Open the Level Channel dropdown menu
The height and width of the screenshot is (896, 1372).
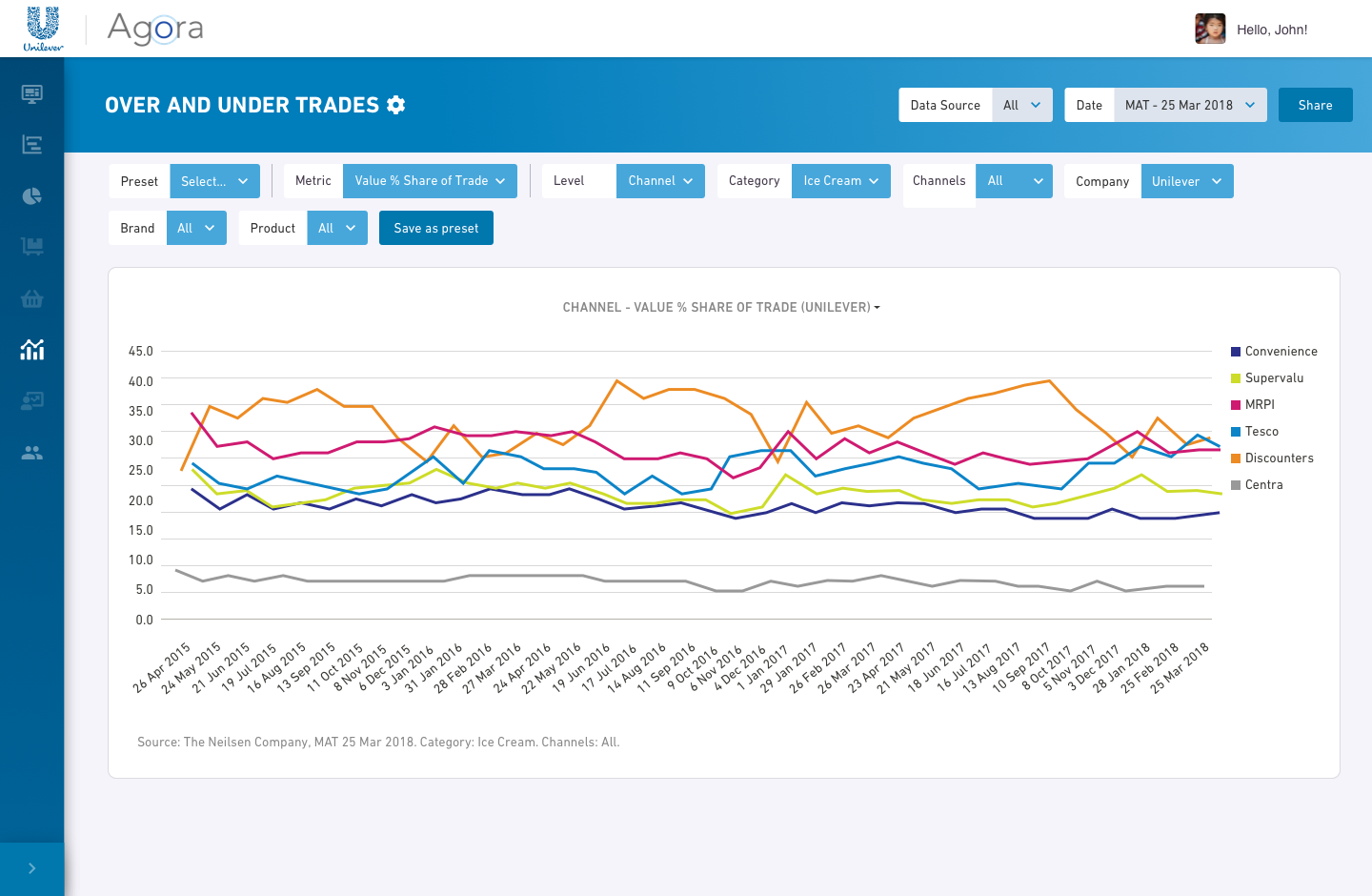[660, 181]
